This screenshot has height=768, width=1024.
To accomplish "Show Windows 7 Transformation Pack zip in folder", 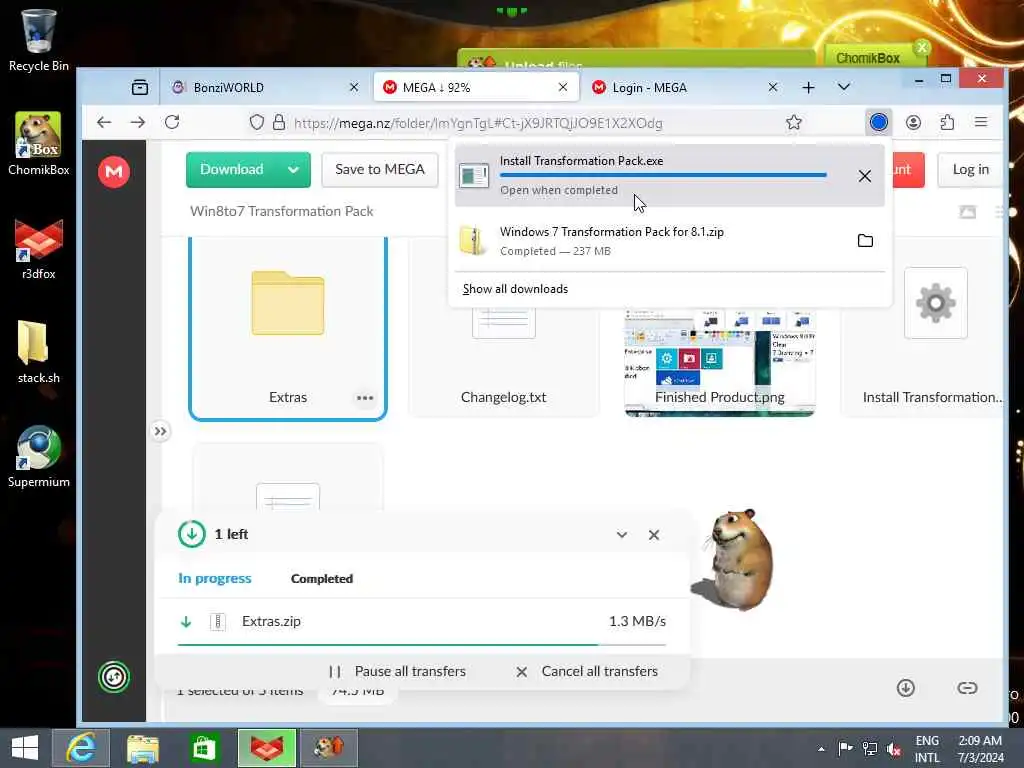I will (865, 240).
